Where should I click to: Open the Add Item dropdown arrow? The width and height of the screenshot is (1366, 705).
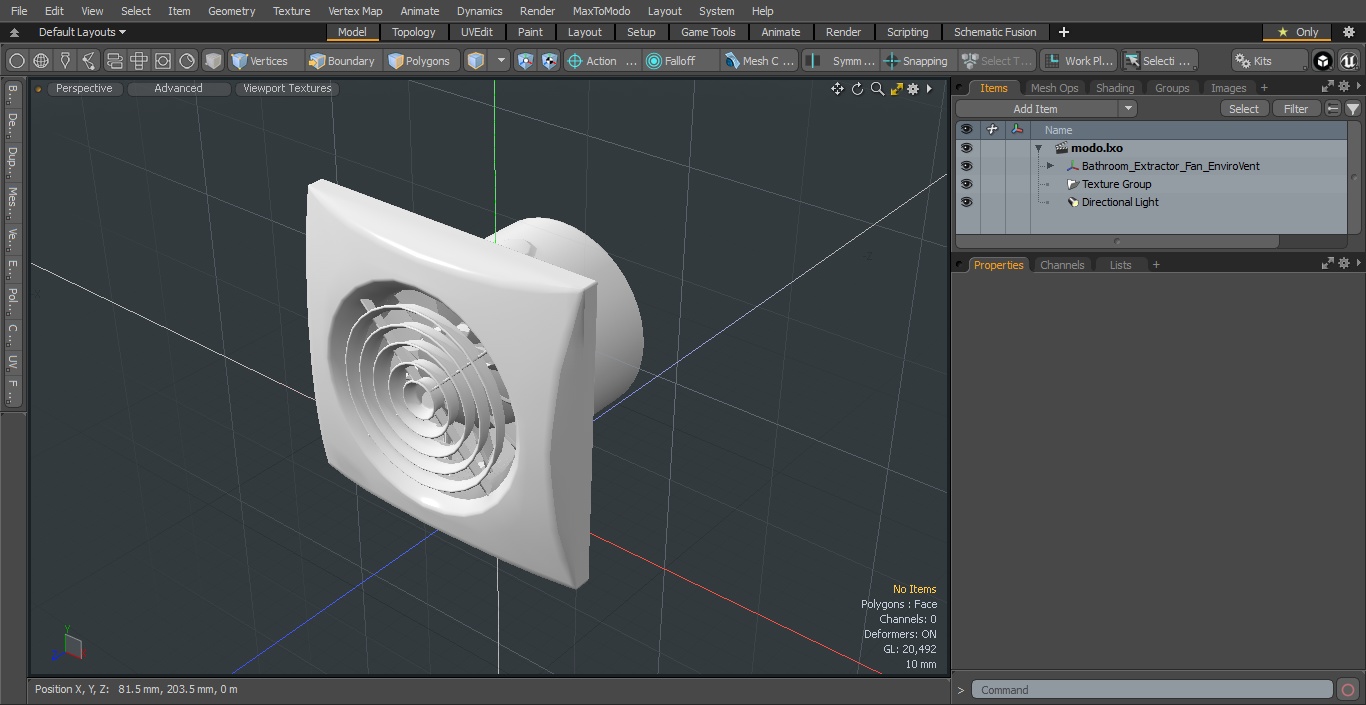1128,108
